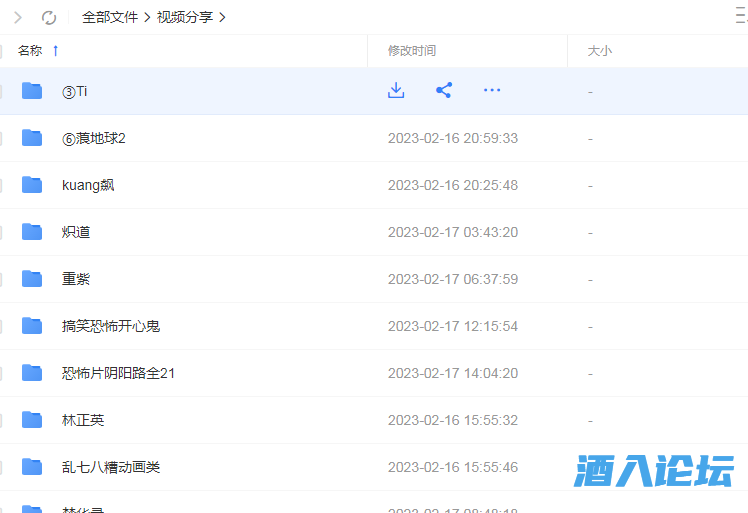Sort by the 名称 column header
This screenshot has width=748, height=513.
coord(30,50)
